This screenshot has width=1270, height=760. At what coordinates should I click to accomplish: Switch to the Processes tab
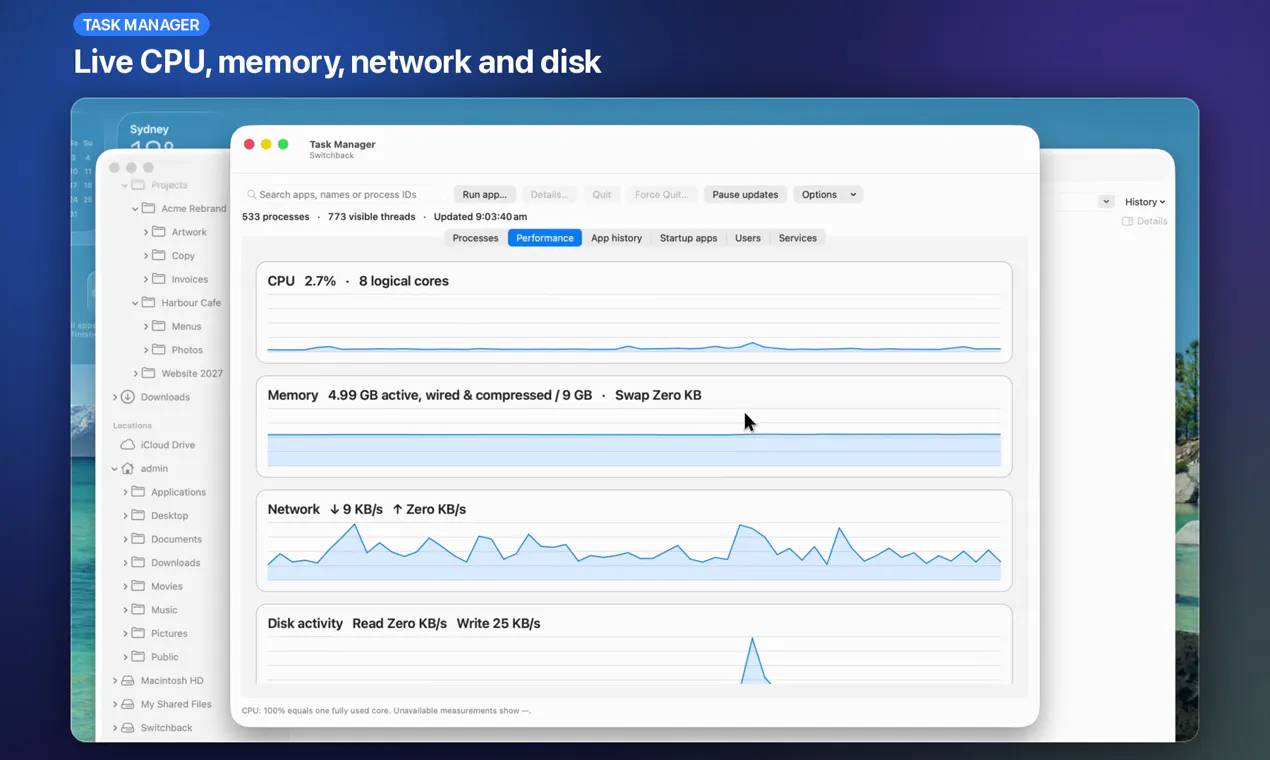click(475, 238)
